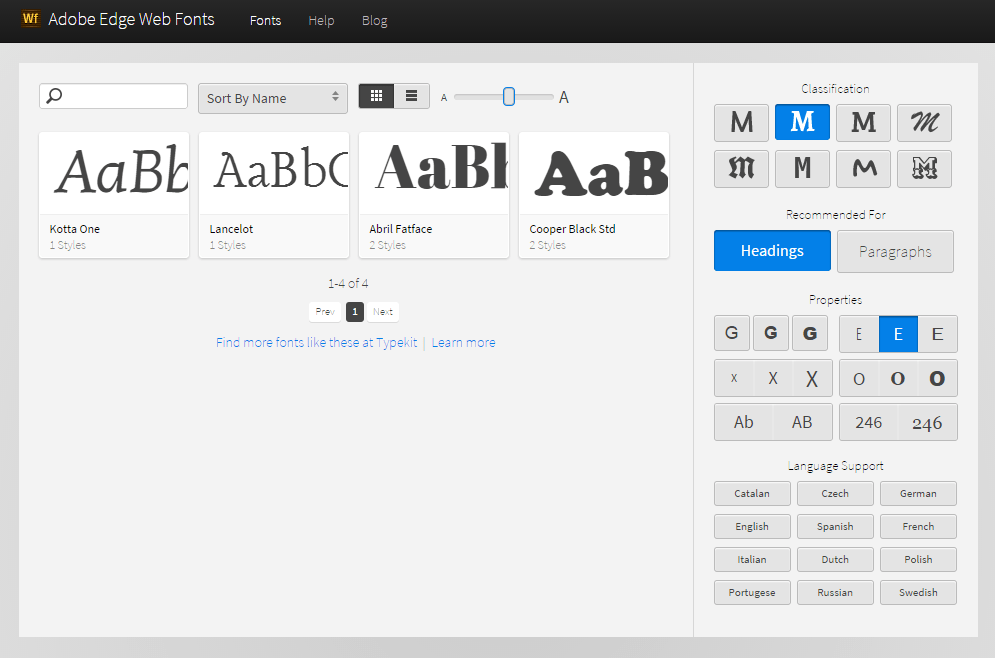The width and height of the screenshot is (995, 658).
Task: Choose the condensed width E icon
Action: [x=859, y=334]
